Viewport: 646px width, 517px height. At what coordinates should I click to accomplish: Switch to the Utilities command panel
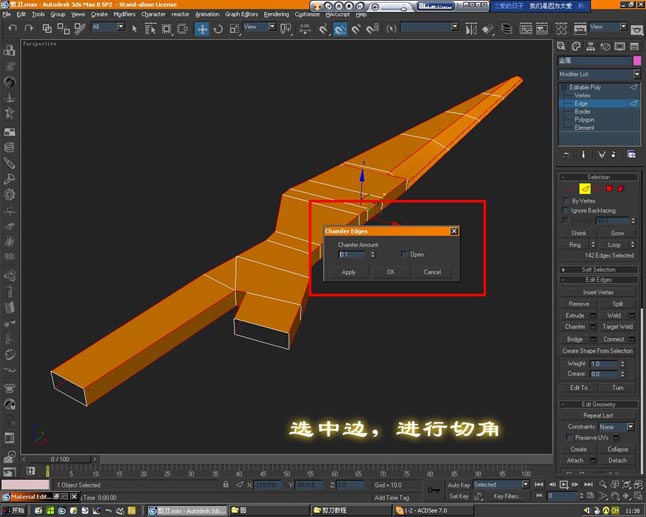pos(634,46)
